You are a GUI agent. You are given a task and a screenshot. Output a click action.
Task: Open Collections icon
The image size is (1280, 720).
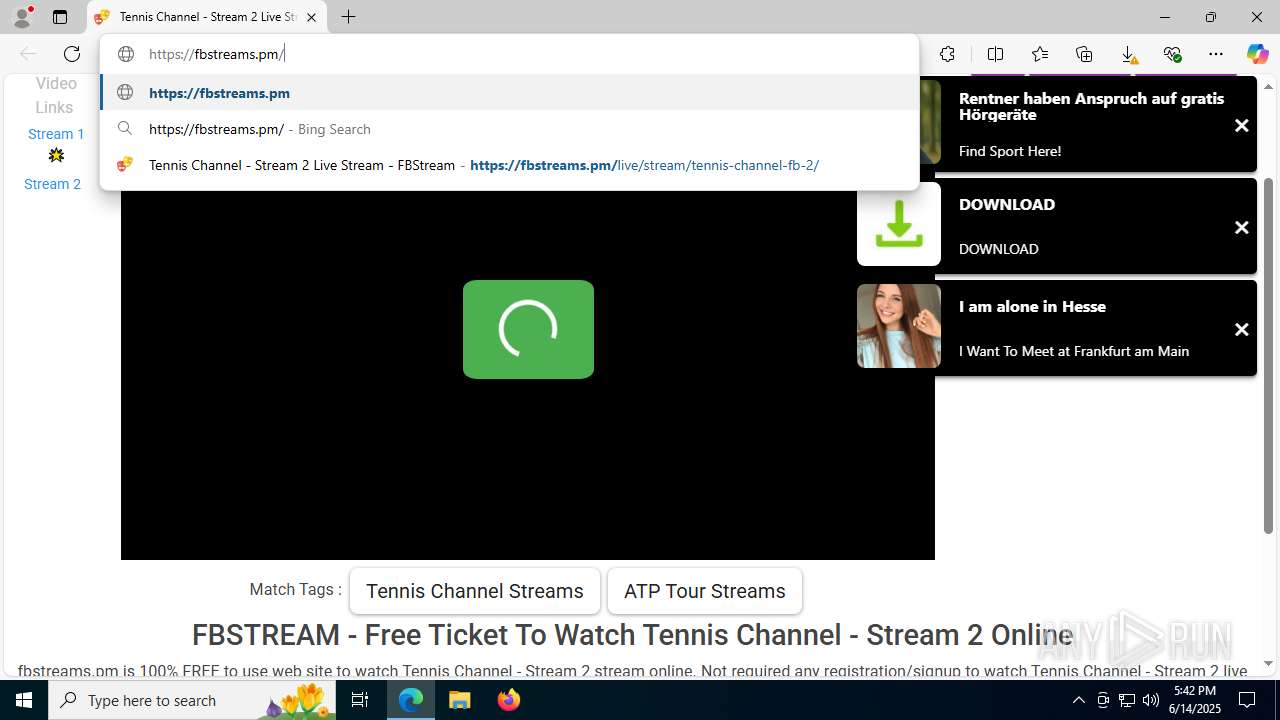(x=1084, y=54)
